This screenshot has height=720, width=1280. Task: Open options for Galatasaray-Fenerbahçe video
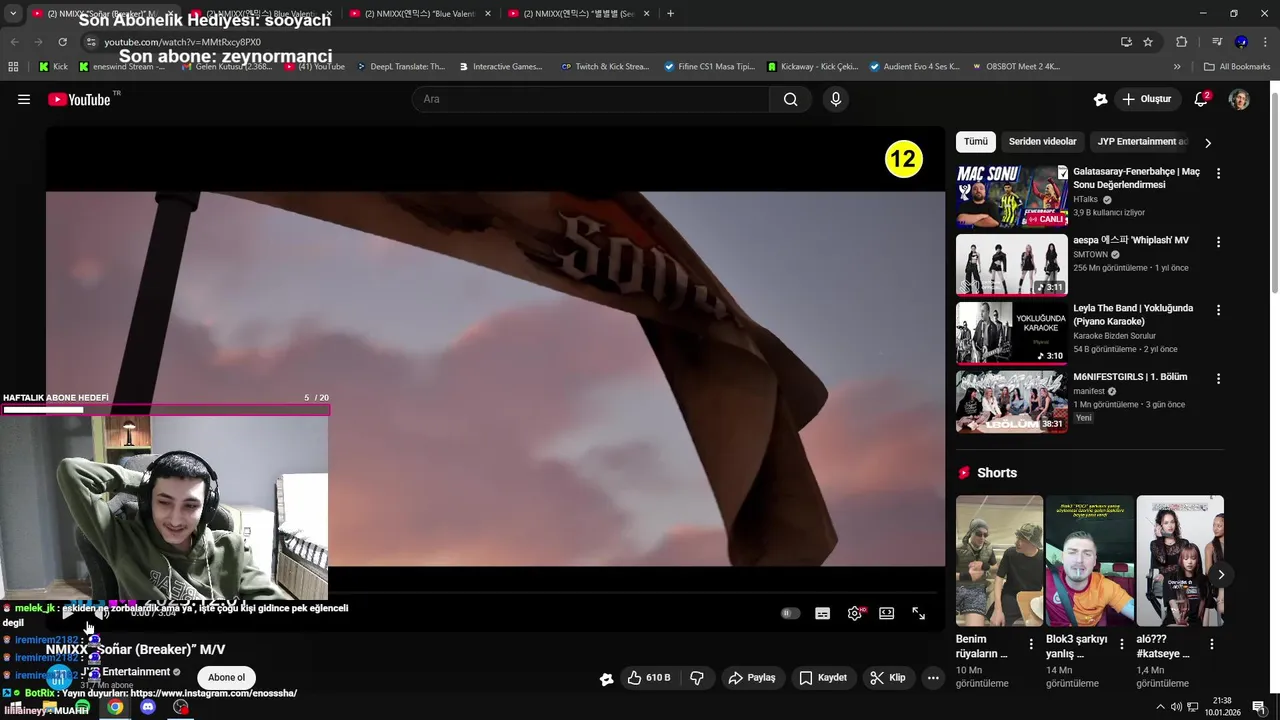pyautogui.click(x=1218, y=173)
